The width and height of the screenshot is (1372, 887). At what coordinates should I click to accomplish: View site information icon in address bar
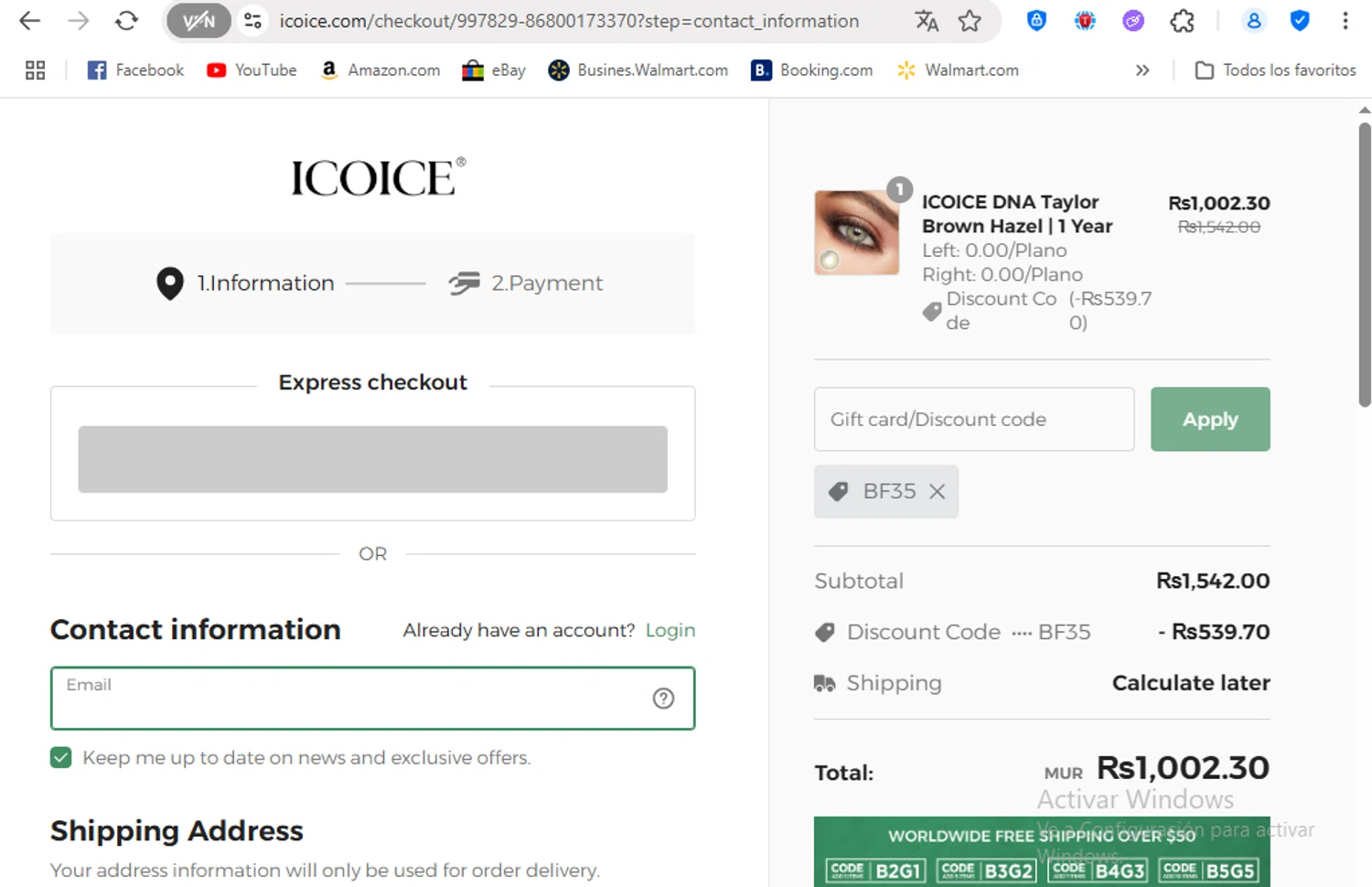(253, 21)
